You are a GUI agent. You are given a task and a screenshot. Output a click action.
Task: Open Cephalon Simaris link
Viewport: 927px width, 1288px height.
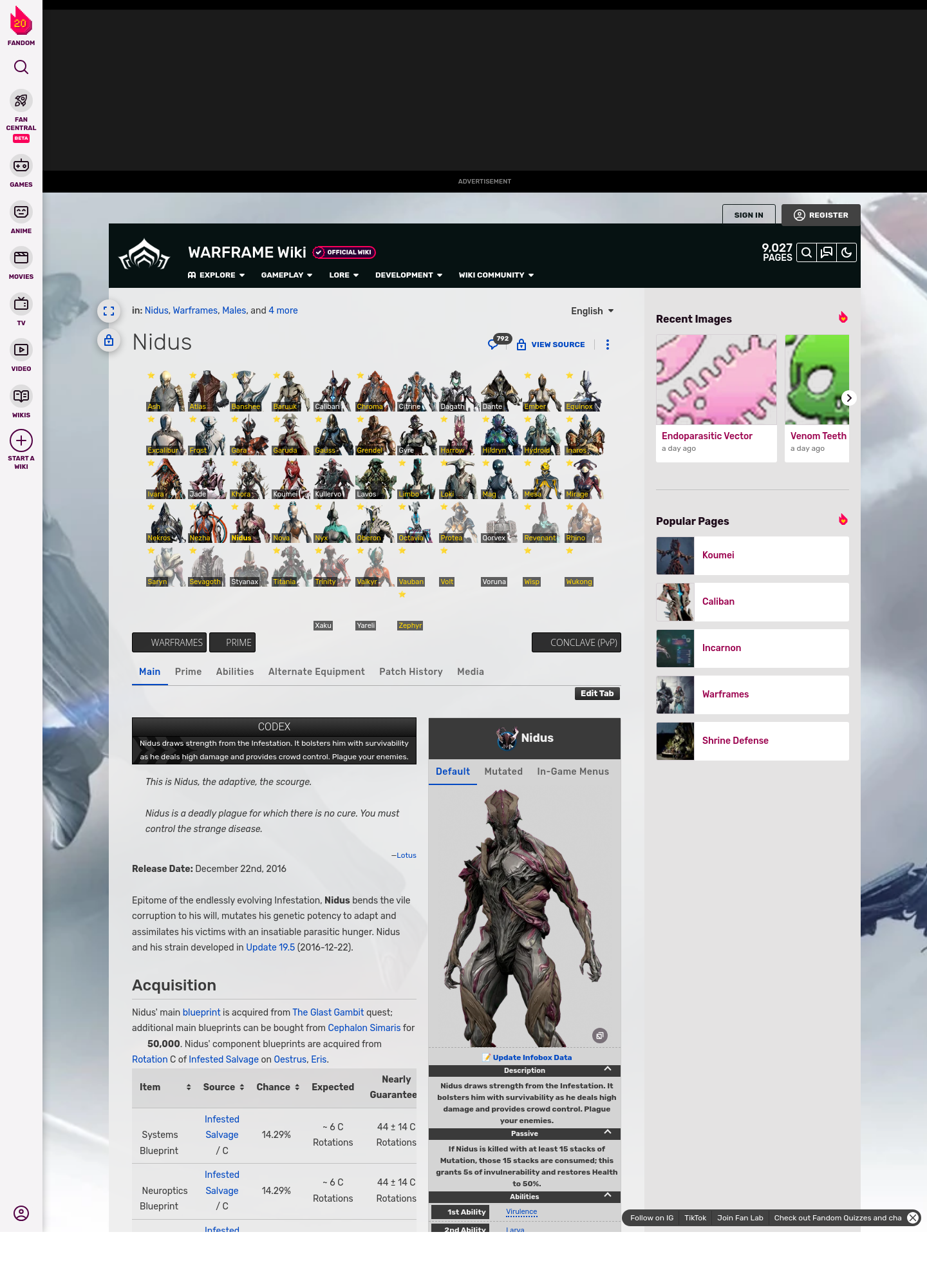pos(364,1028)
